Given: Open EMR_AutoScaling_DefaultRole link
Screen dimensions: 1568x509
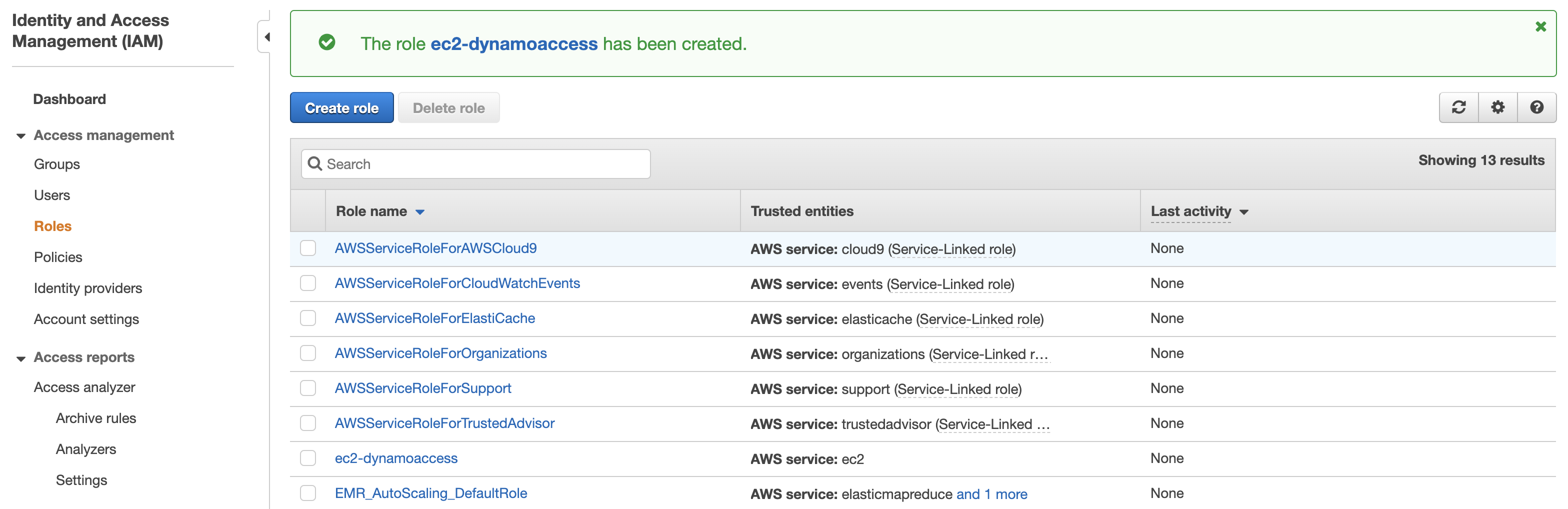Looking at the screenshot, I should [430, 493].
